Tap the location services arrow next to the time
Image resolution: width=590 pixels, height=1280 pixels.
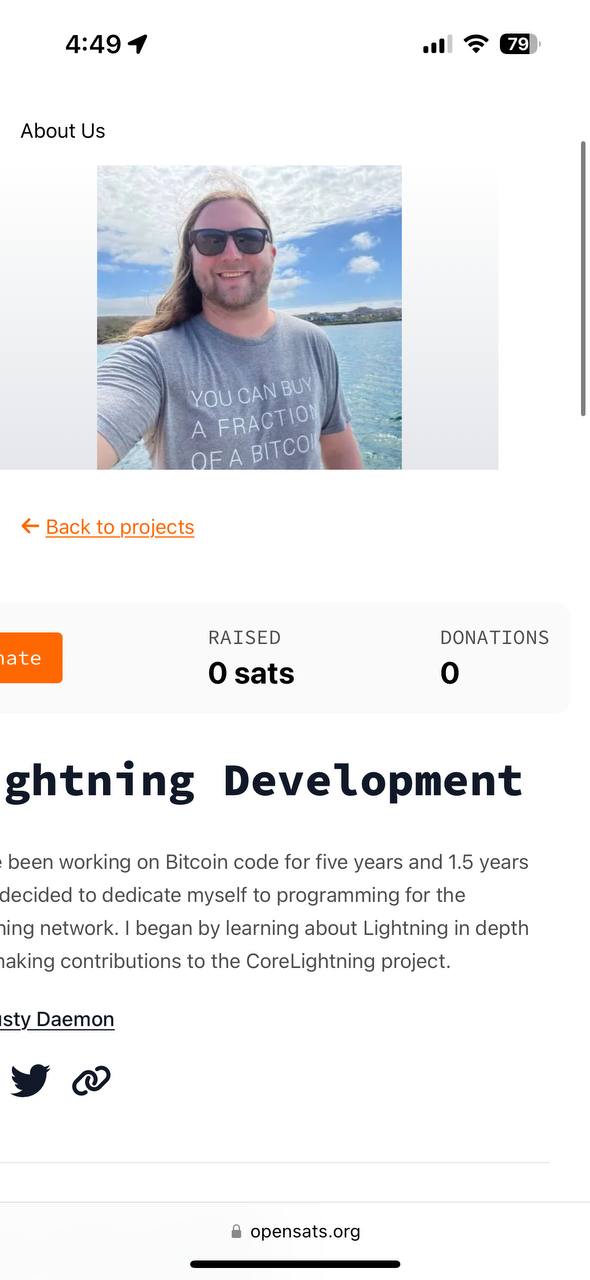[137, 43]
